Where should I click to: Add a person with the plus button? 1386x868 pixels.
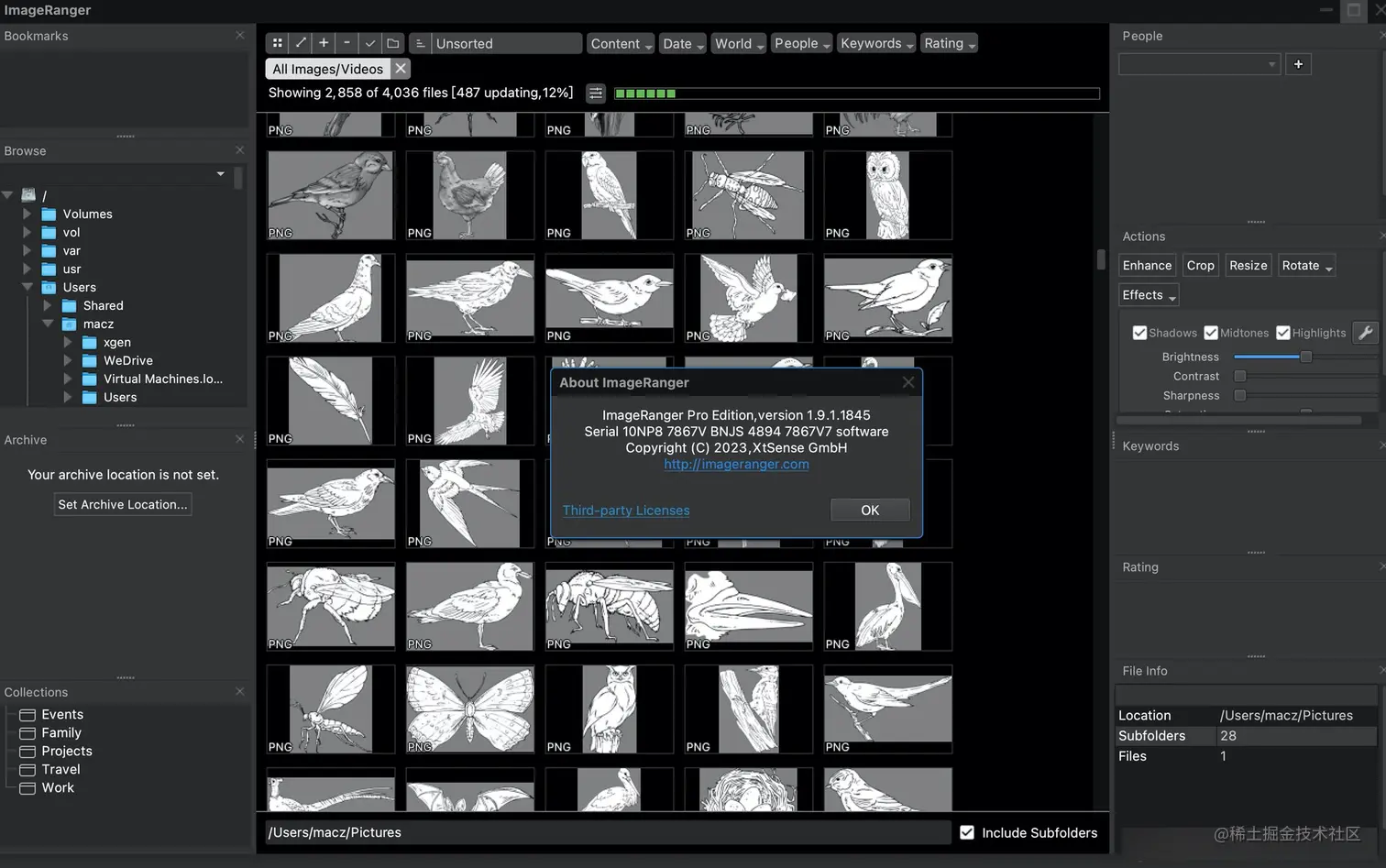point(1298,64)
